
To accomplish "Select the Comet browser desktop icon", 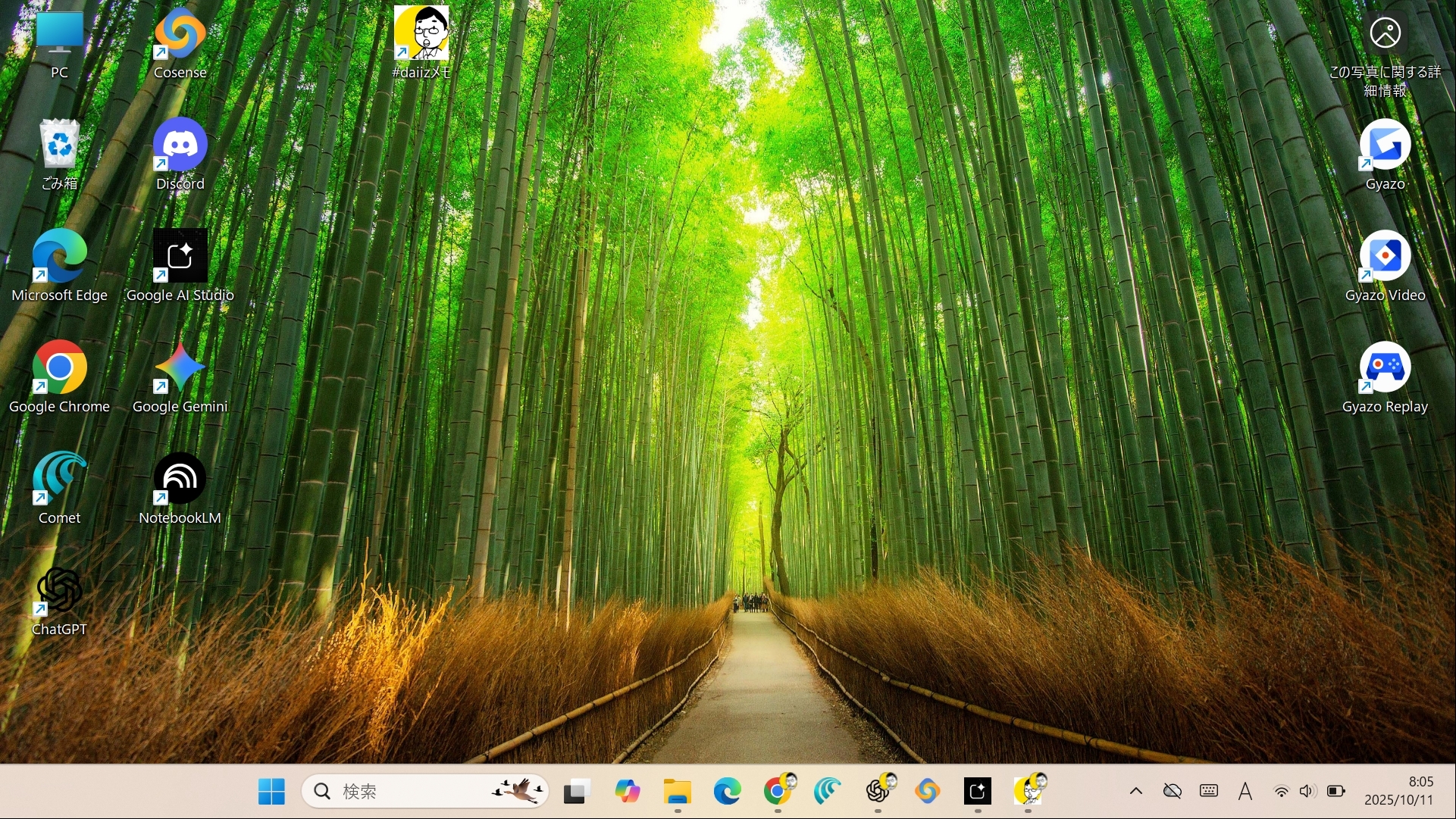I will (59, 480).
